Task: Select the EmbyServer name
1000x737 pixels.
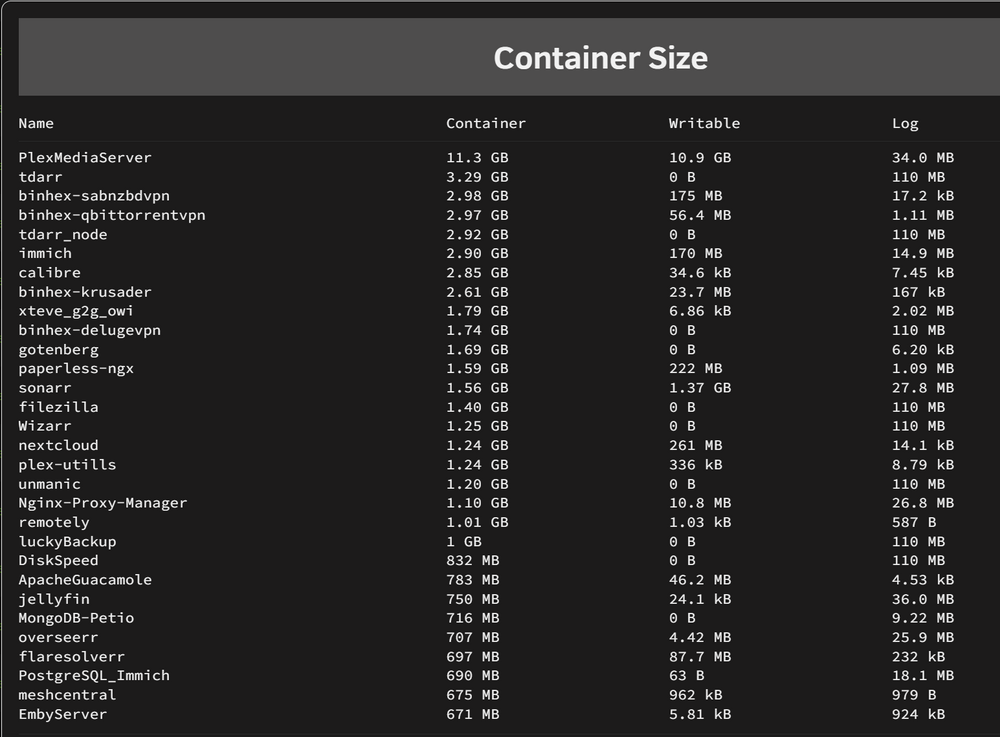Action: point(62,714)
